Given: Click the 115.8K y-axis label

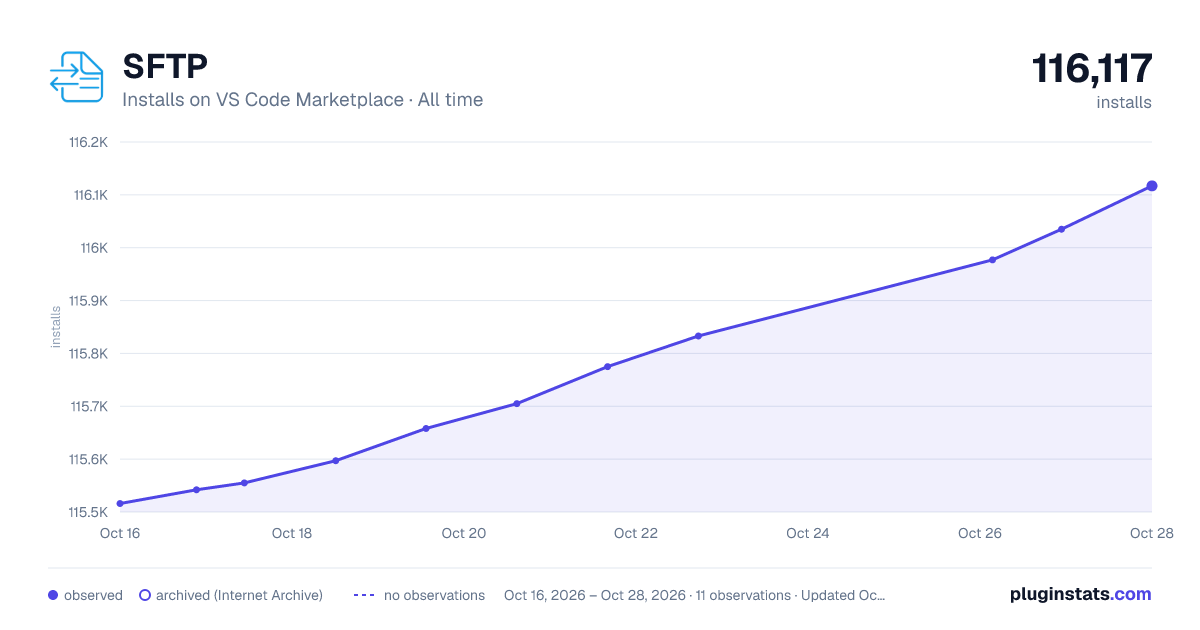Looking at the screenshot, I should (x=88, y=354).
